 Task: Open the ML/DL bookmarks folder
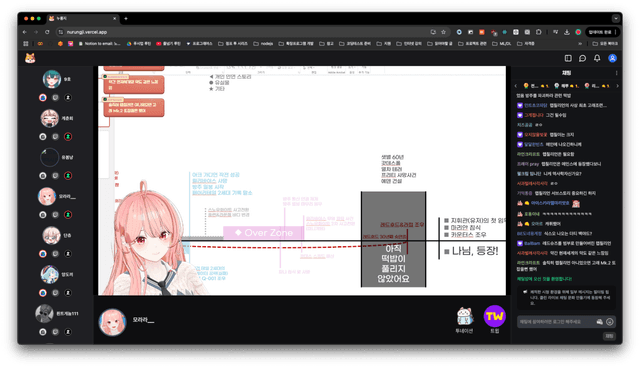[502, 44]
